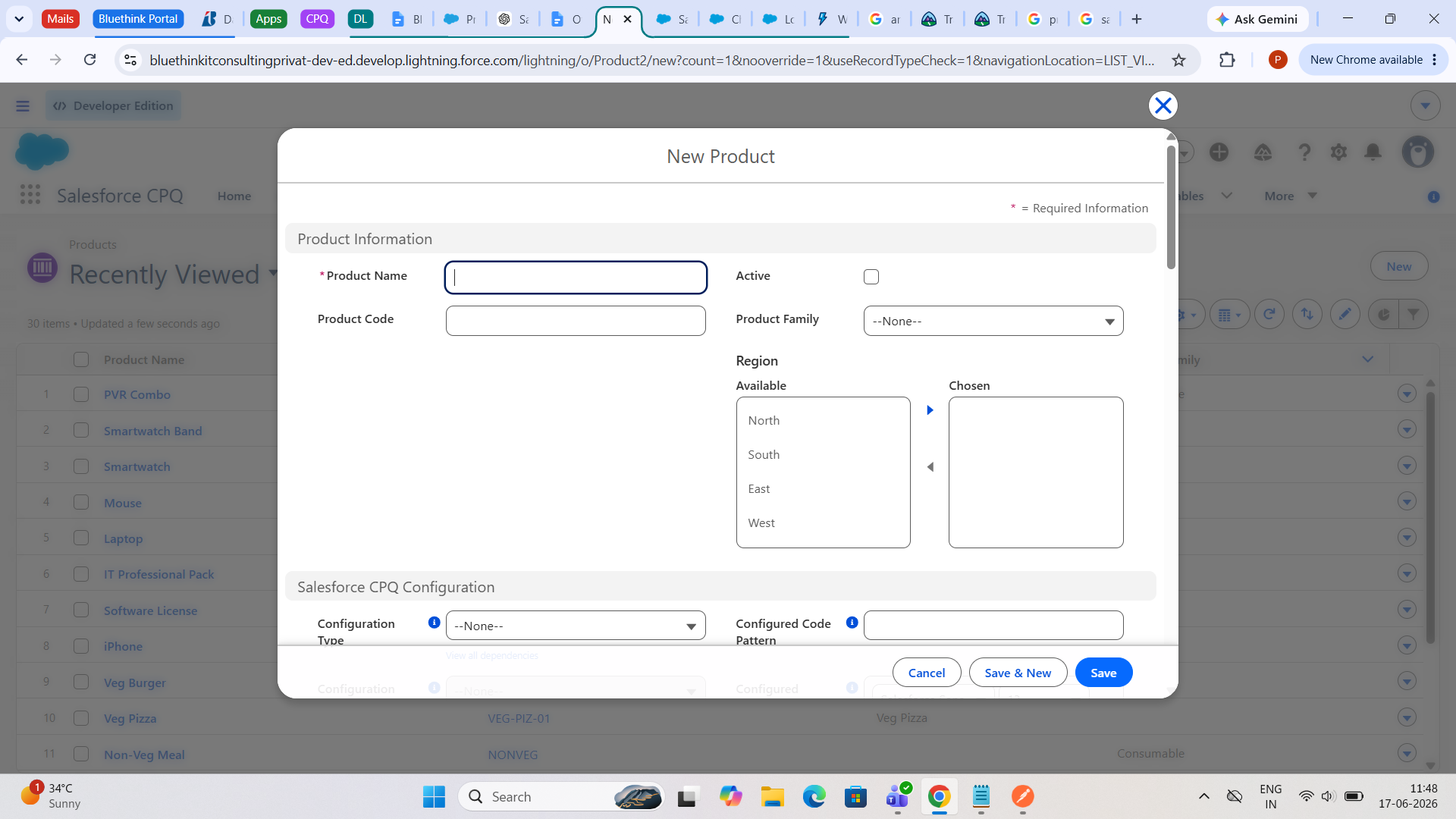The width and height of the screenshot is (1456, 819).
Task: Check the Non-Veg Meal row checkbox
Action: tap(81, 754)
